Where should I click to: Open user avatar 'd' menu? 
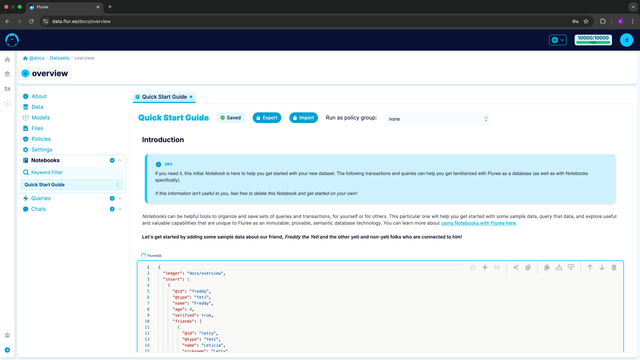click(x=626, y=40)
